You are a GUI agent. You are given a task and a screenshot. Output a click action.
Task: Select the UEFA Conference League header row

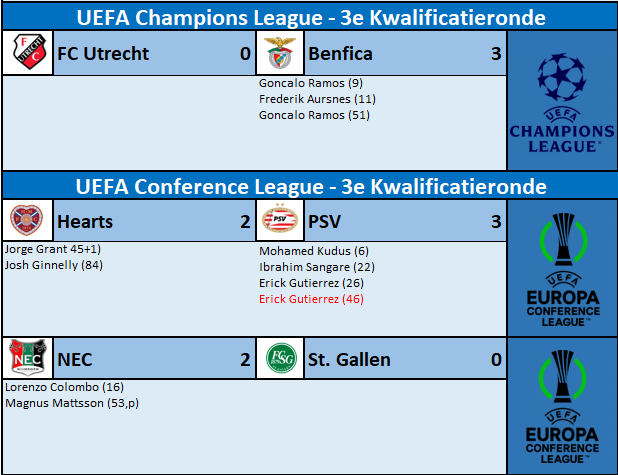point(309,186)
